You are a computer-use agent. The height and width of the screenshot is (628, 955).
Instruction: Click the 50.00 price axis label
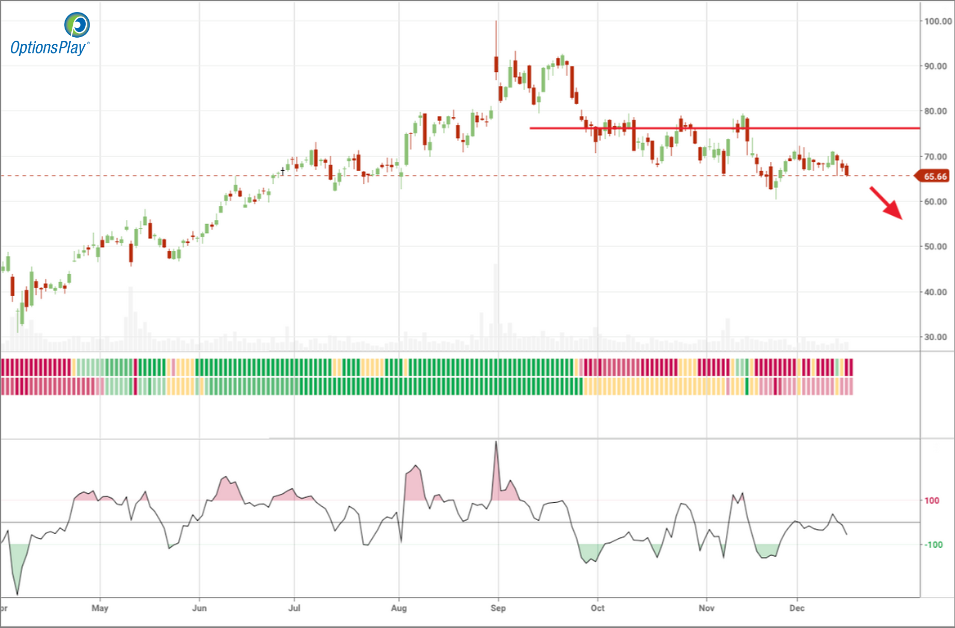937,247
